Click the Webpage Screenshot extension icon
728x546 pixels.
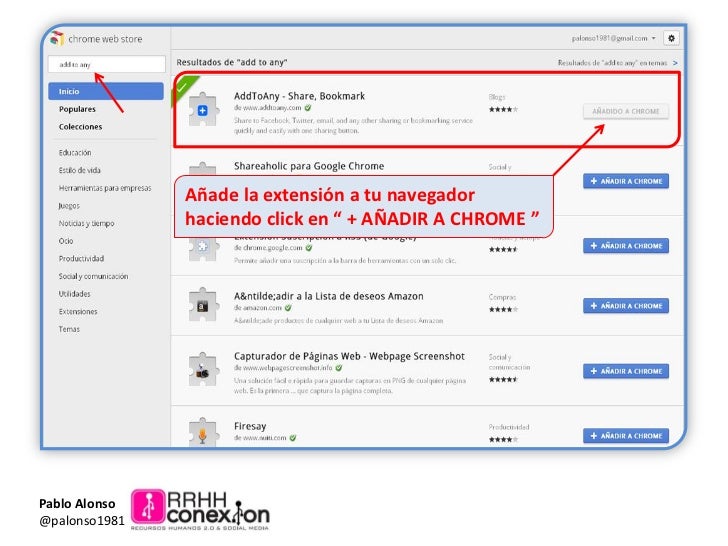[203, 370]
